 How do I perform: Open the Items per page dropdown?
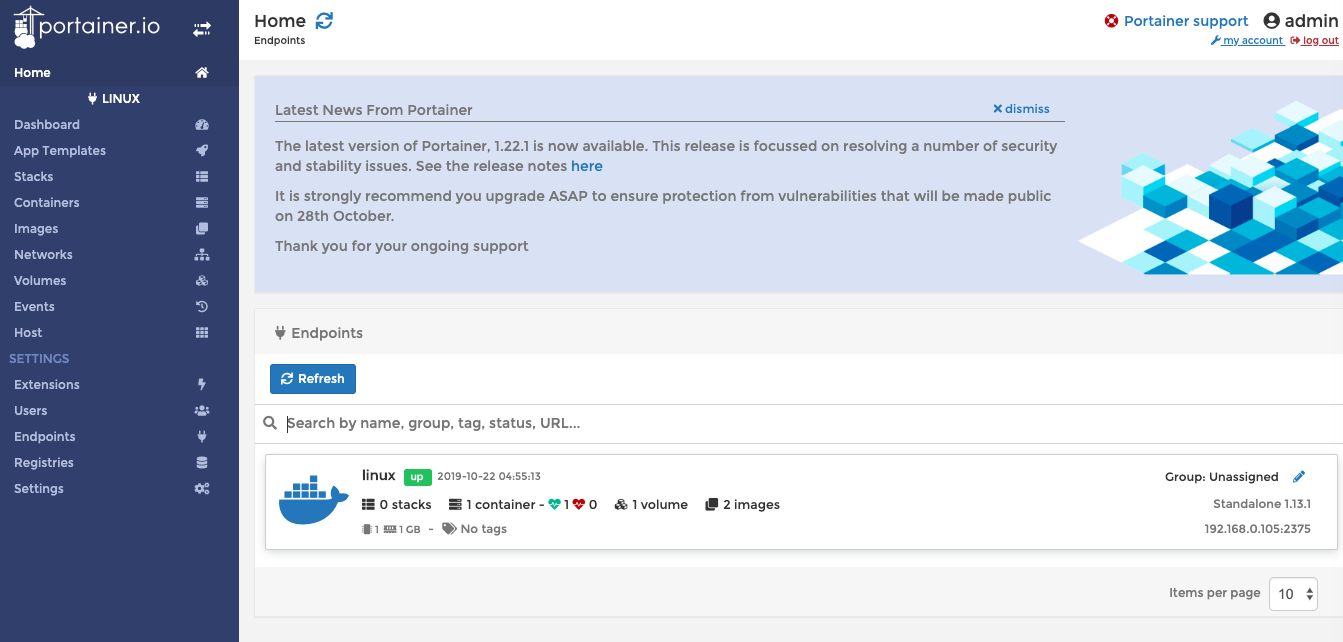pos(1293,594)
